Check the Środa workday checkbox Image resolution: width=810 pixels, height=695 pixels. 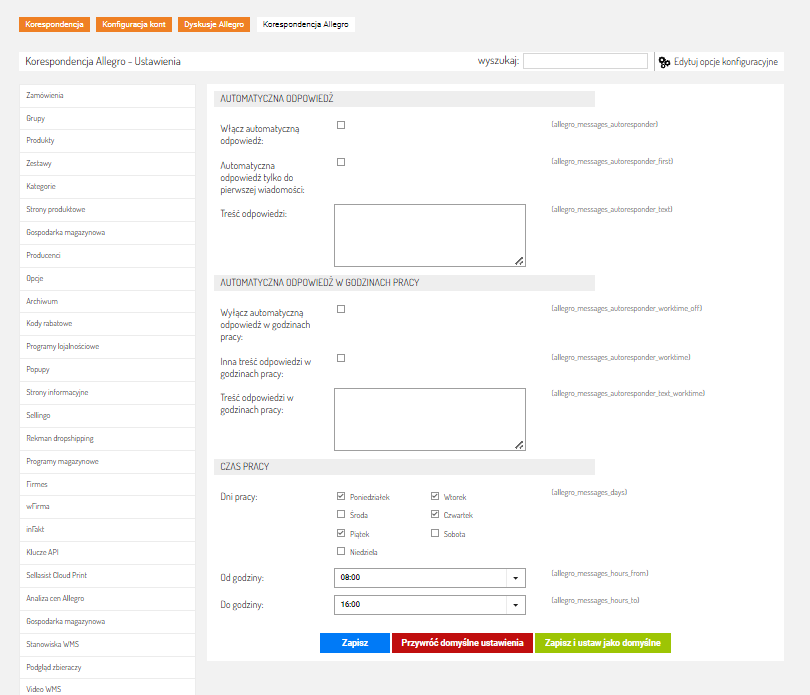click(x=341, y=514)
